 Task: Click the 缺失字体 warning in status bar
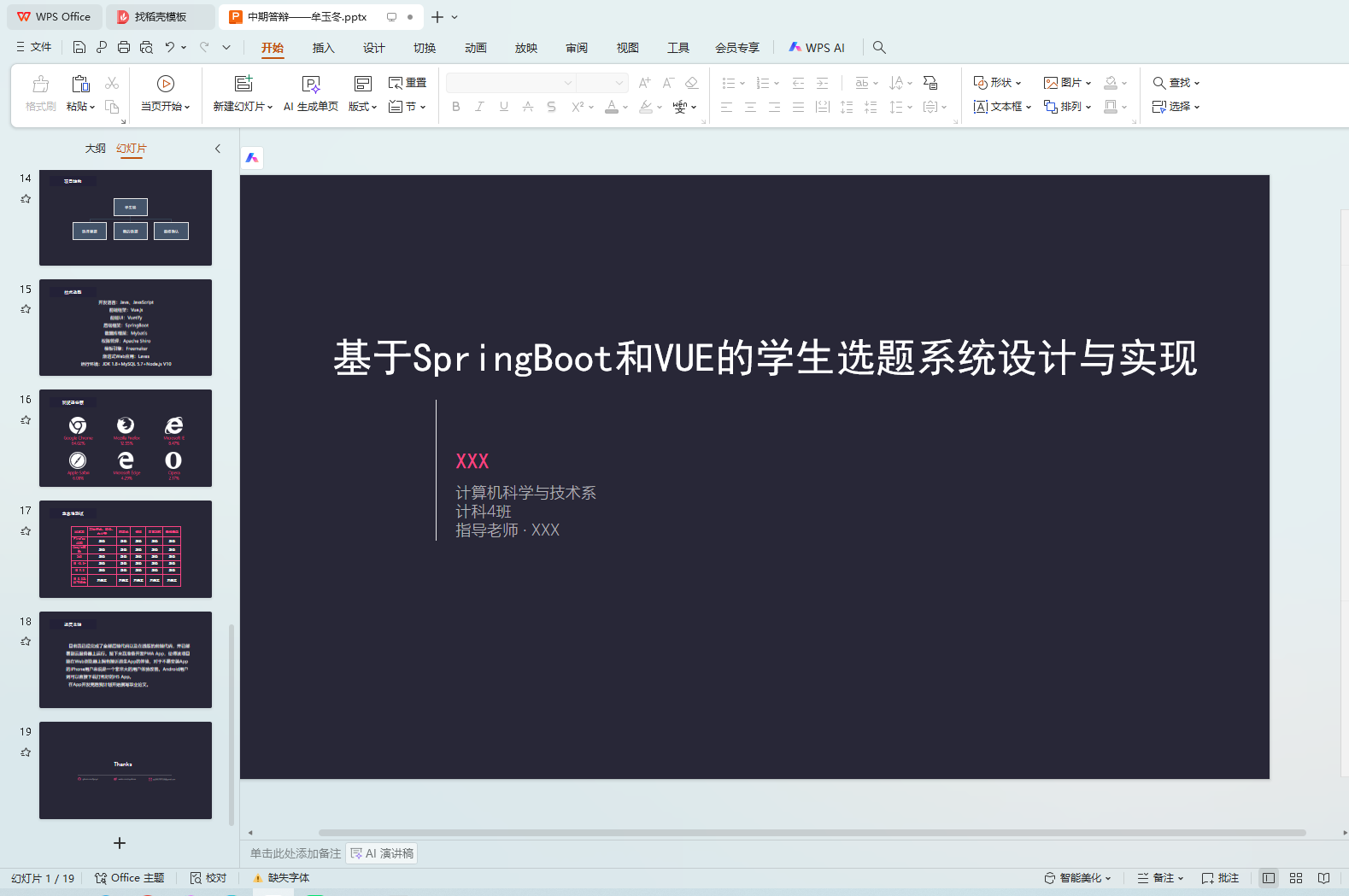coord(281,878)
